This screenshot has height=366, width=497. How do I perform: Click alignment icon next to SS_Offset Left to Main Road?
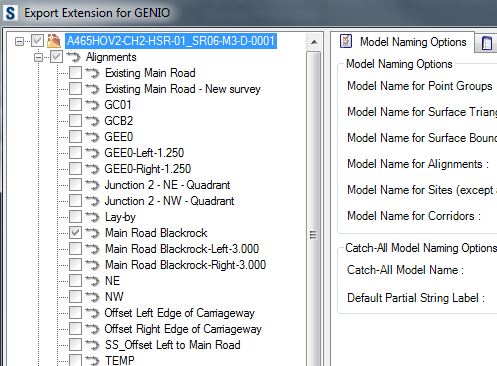tap(92, 345)
